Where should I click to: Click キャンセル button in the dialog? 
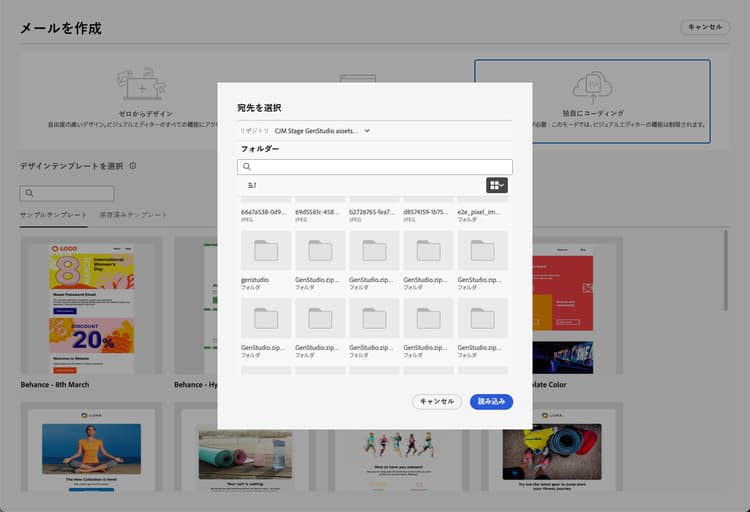pyautogui.click(x=437, y=401)
